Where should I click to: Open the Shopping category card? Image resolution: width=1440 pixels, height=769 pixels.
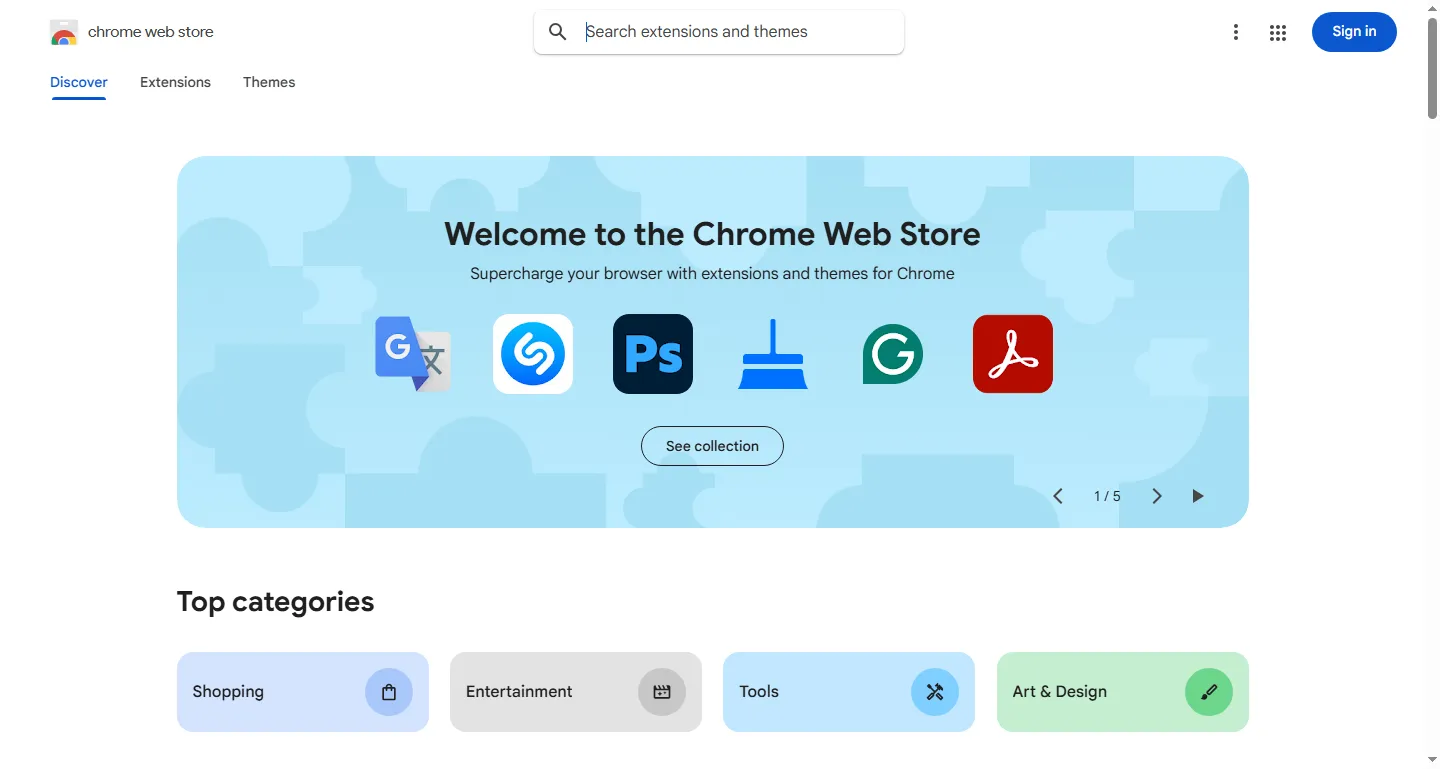pos(303,692)
